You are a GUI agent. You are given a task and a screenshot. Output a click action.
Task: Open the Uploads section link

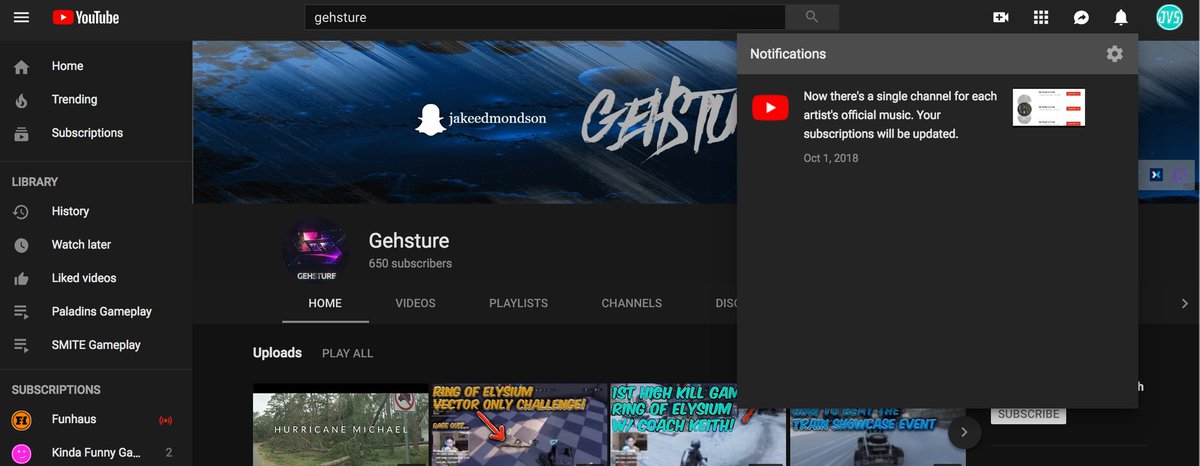(277, 353)
